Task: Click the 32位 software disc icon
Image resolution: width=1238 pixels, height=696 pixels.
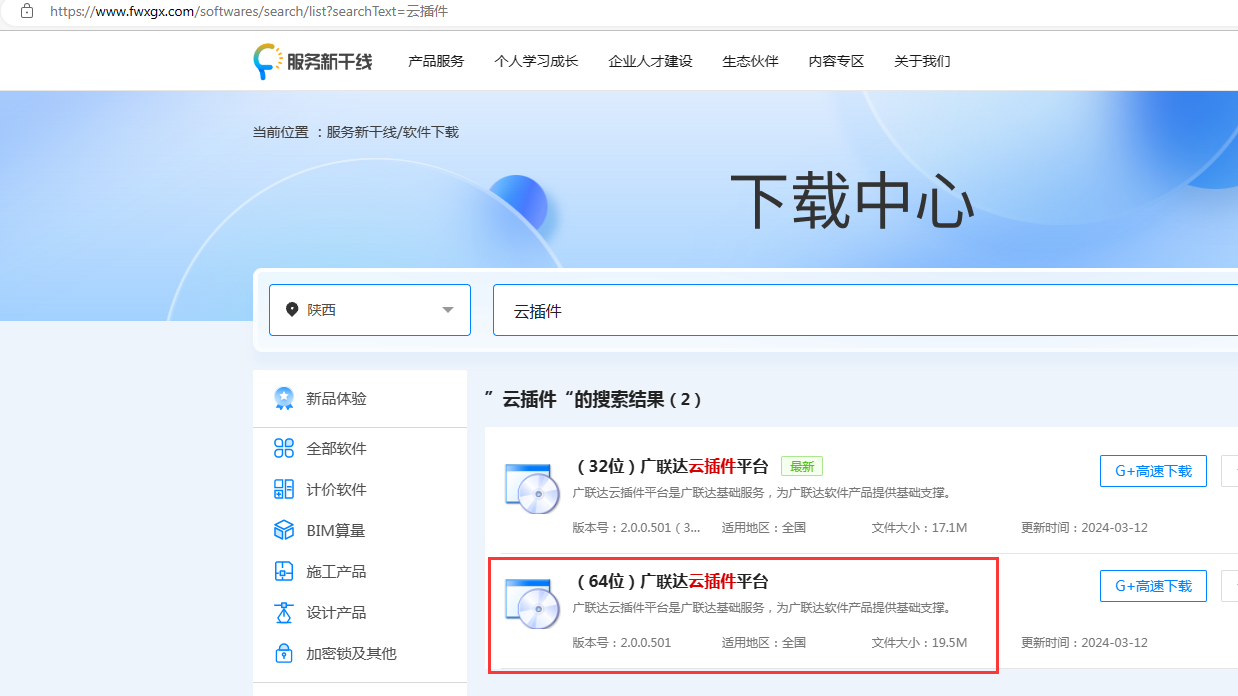Action: click(531, 490)
